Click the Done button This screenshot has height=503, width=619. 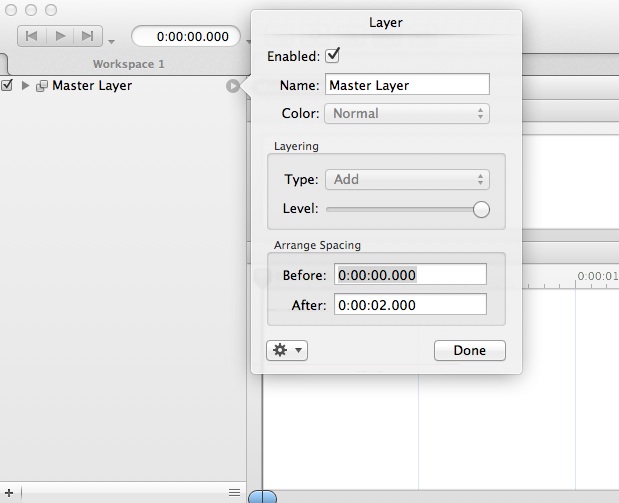tap(469, 351)
